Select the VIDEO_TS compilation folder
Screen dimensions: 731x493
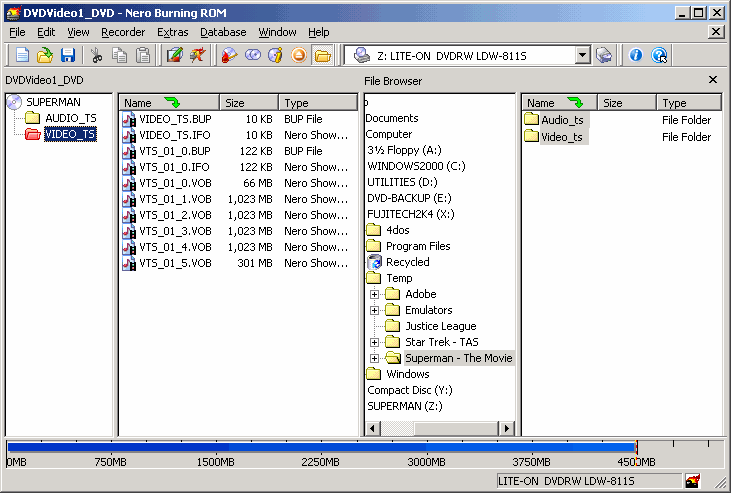coord(70,134)
